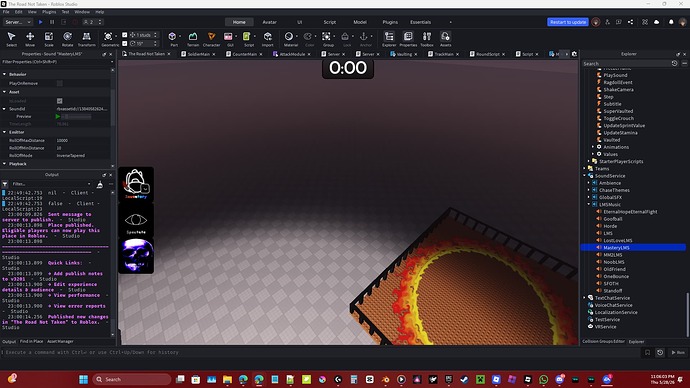Clear the Output window

pyautogui.click(x=100, y=184)
